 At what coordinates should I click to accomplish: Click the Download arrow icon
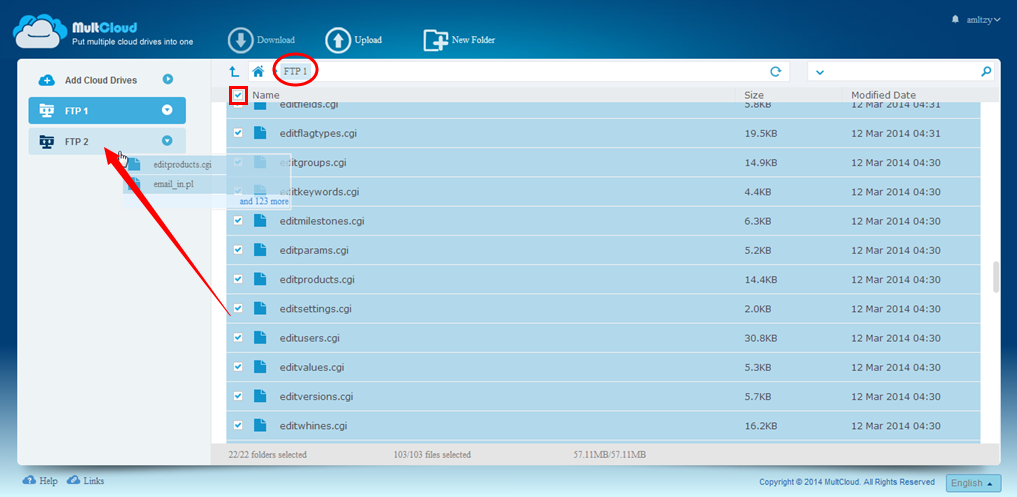(241, 40)
